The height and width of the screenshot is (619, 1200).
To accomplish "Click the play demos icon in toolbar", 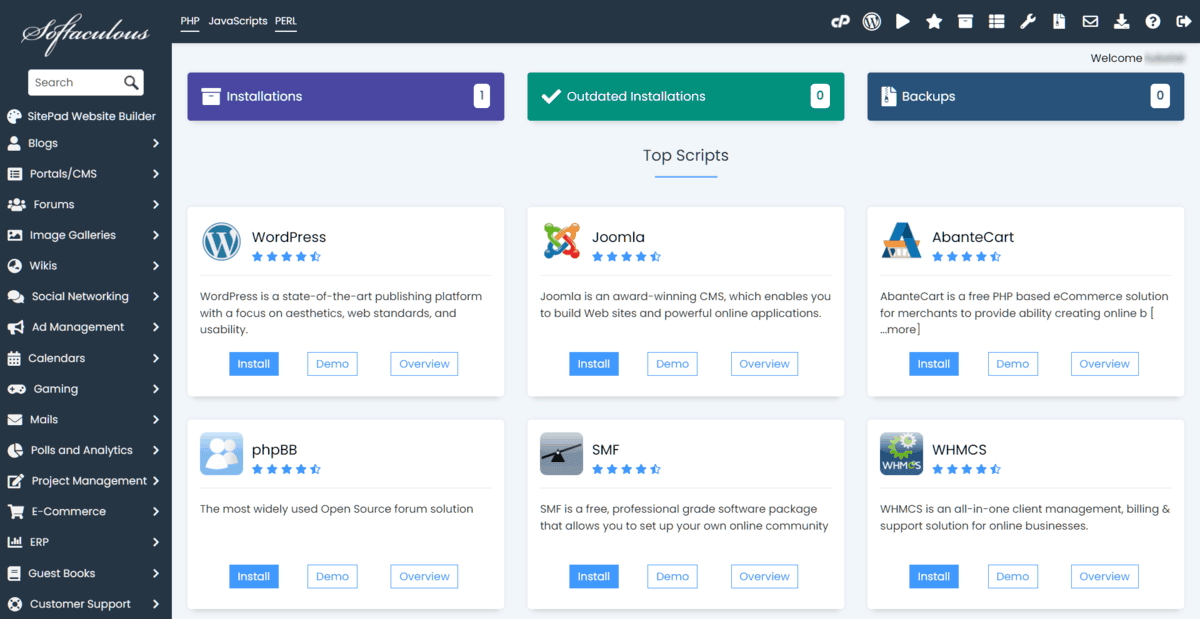I will (903, 21).
